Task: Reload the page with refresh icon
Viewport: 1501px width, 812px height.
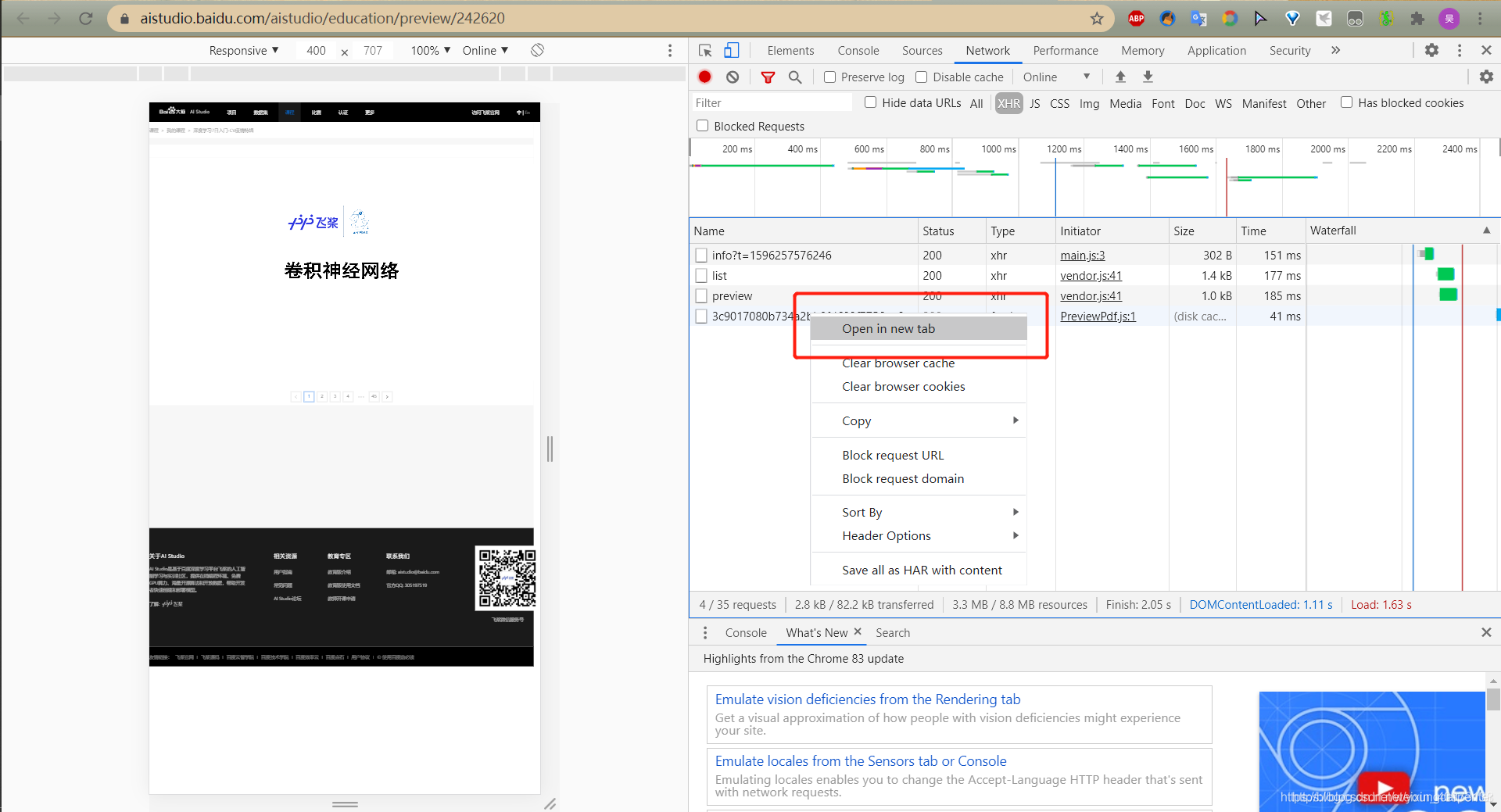Action: [86, 18]
